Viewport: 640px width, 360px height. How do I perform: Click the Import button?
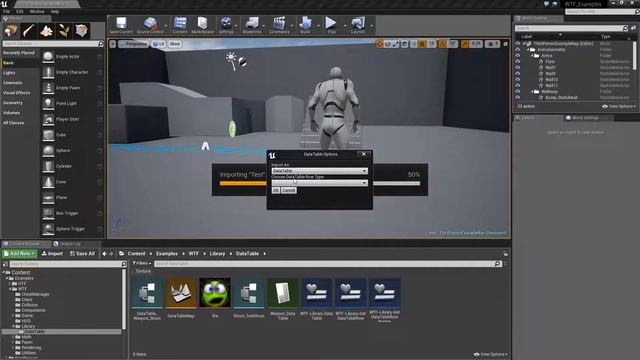pos(52,253)
